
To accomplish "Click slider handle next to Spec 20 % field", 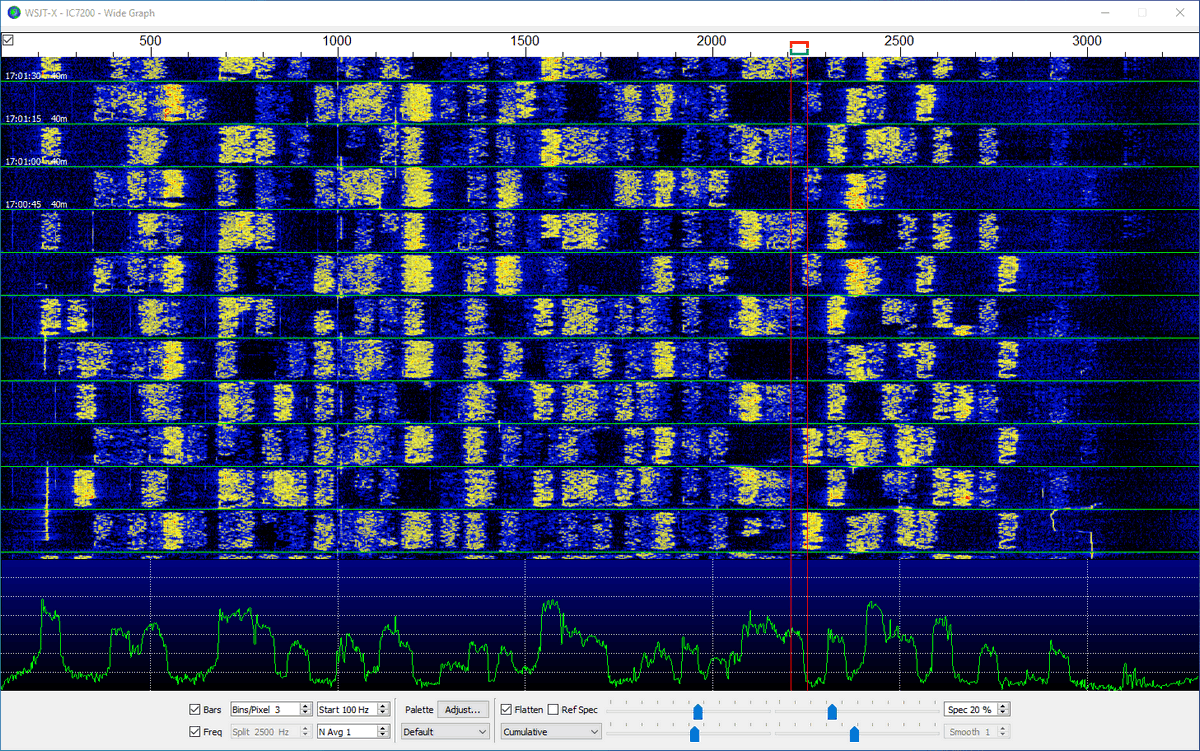I will tap(832, 710).
